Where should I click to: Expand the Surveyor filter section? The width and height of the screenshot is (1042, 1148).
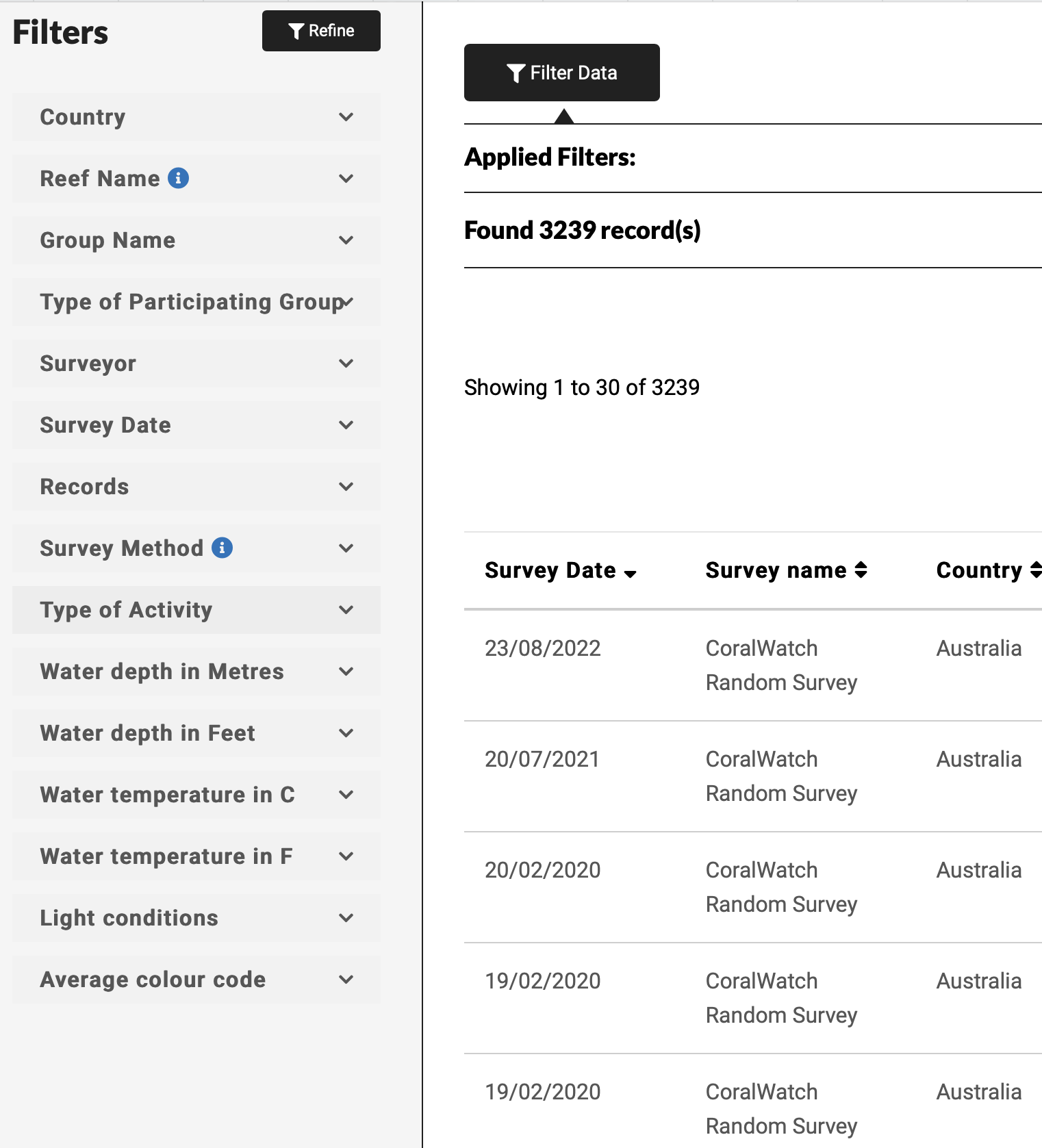point(196,363)
